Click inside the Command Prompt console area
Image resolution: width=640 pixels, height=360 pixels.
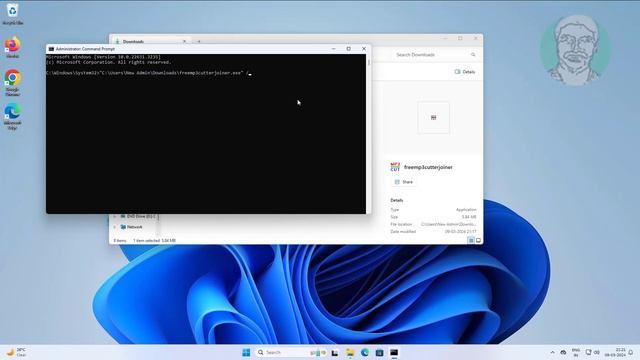pos(206,134)
